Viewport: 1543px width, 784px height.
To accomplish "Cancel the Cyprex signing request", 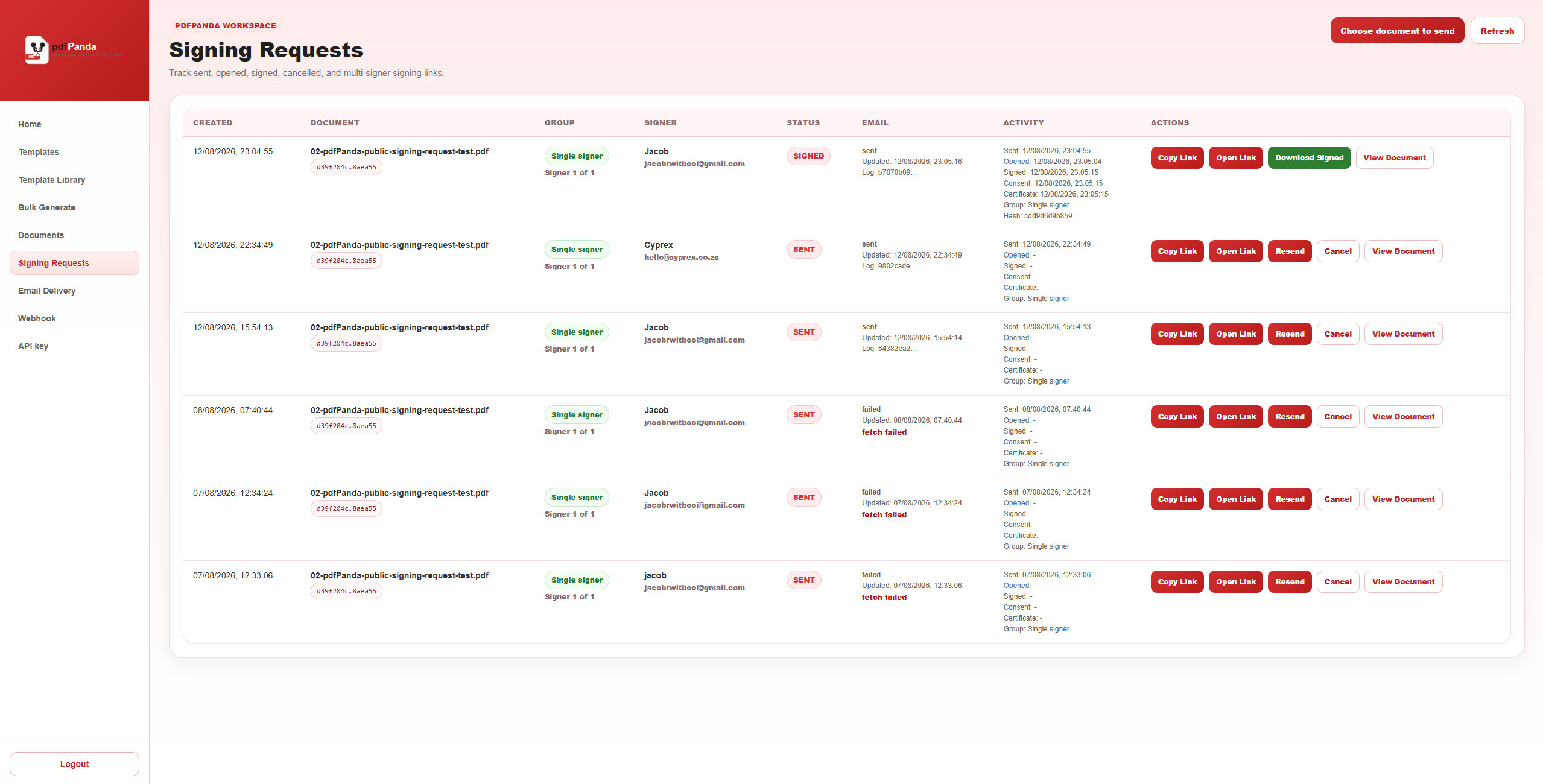I will pos(1338,251).
